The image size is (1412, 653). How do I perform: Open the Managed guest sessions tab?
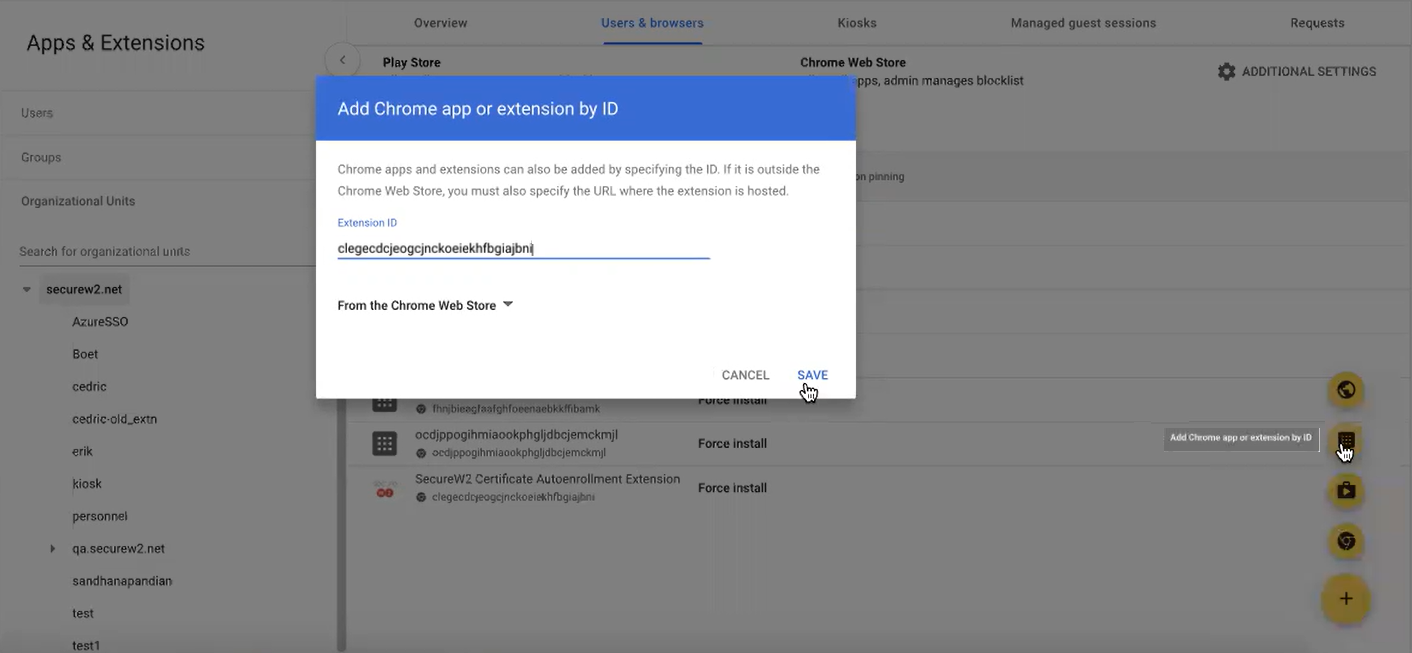[x=1083, y=23]
